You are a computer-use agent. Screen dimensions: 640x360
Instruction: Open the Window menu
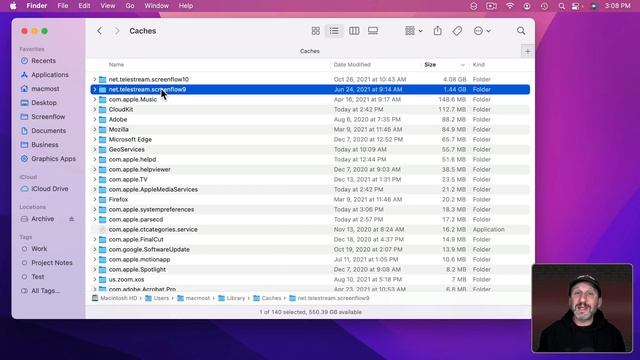(157, 6)
